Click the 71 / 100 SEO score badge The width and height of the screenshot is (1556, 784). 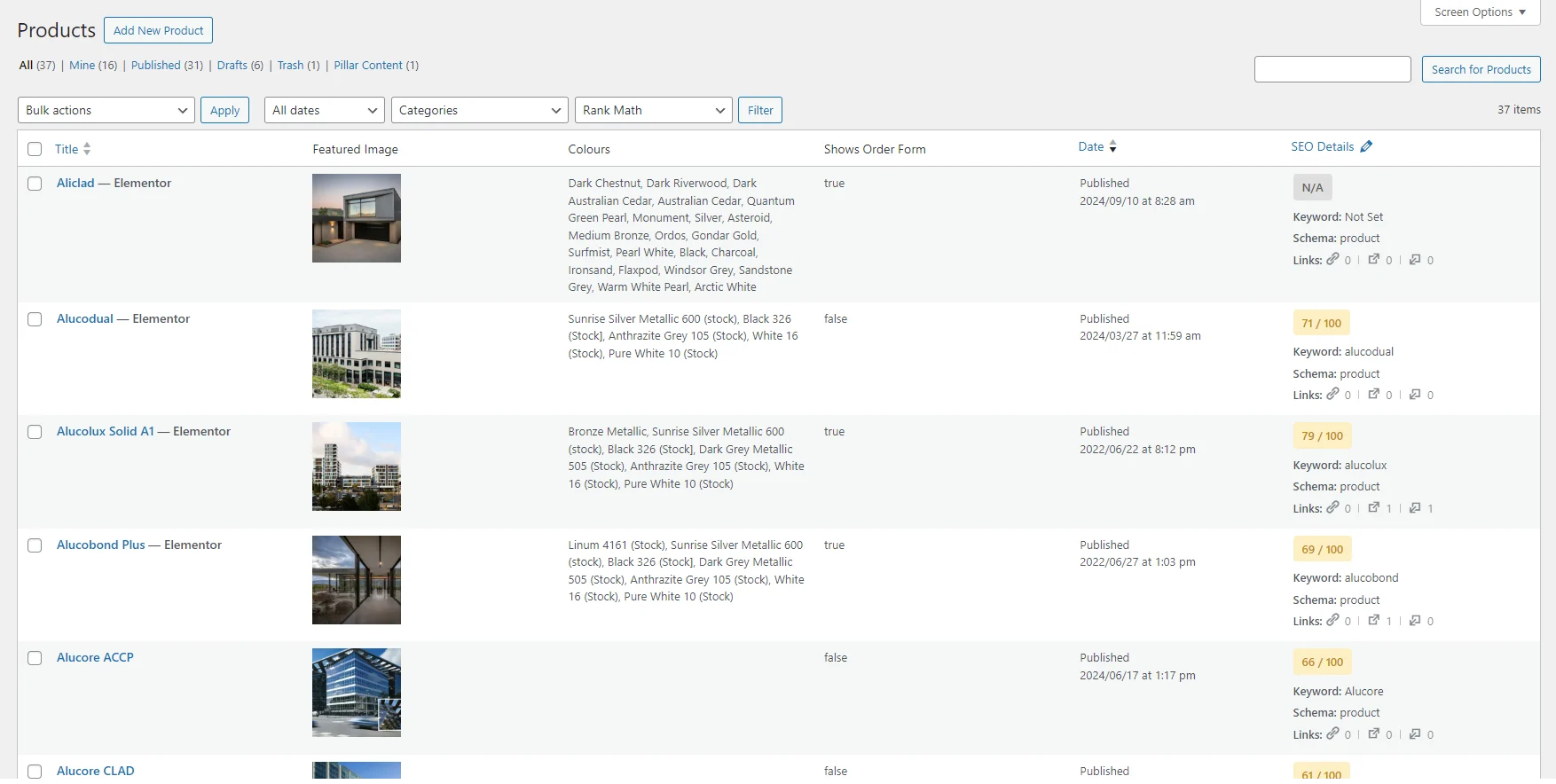(x=1321, y=324)
